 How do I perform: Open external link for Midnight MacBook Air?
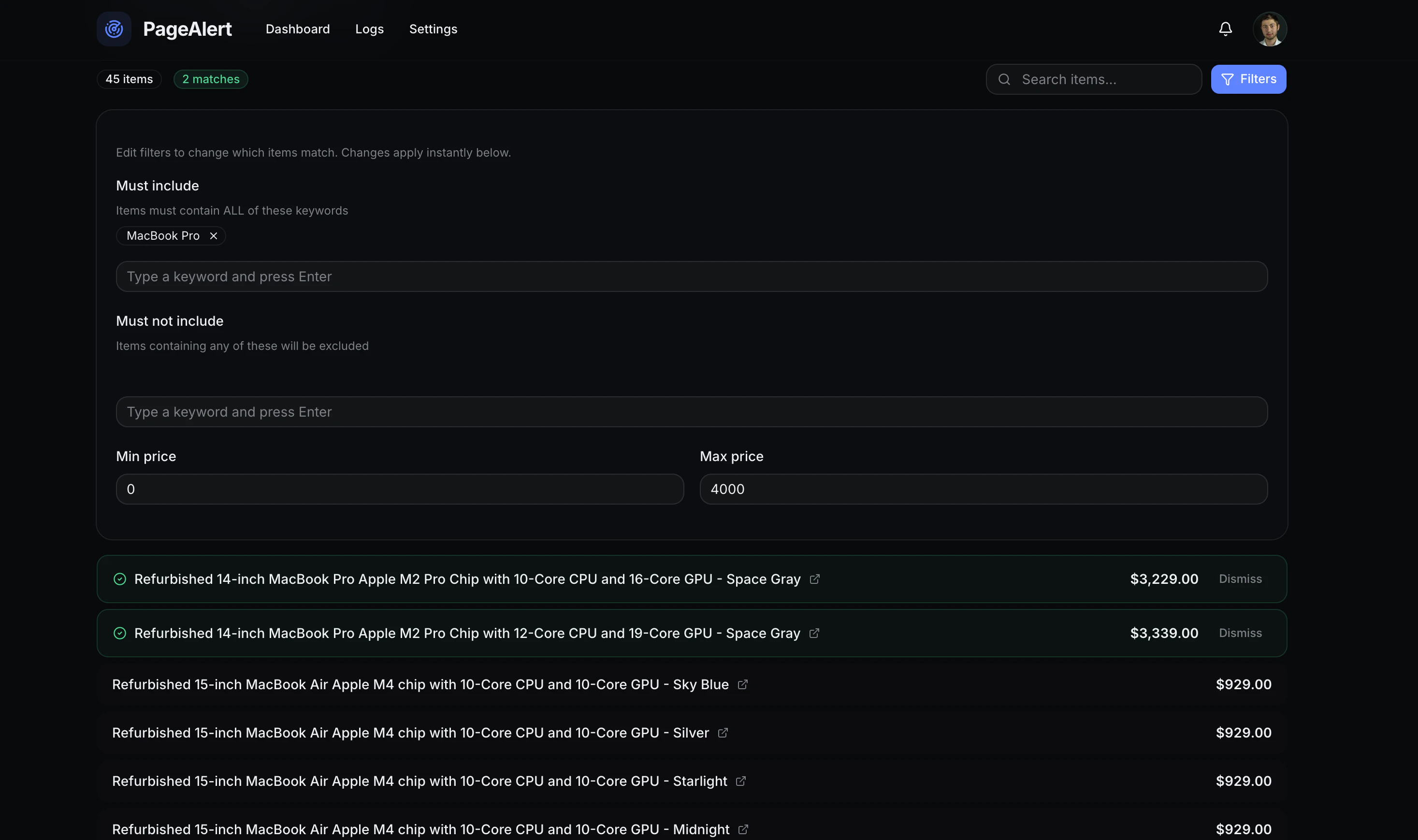tap(743, 829)
